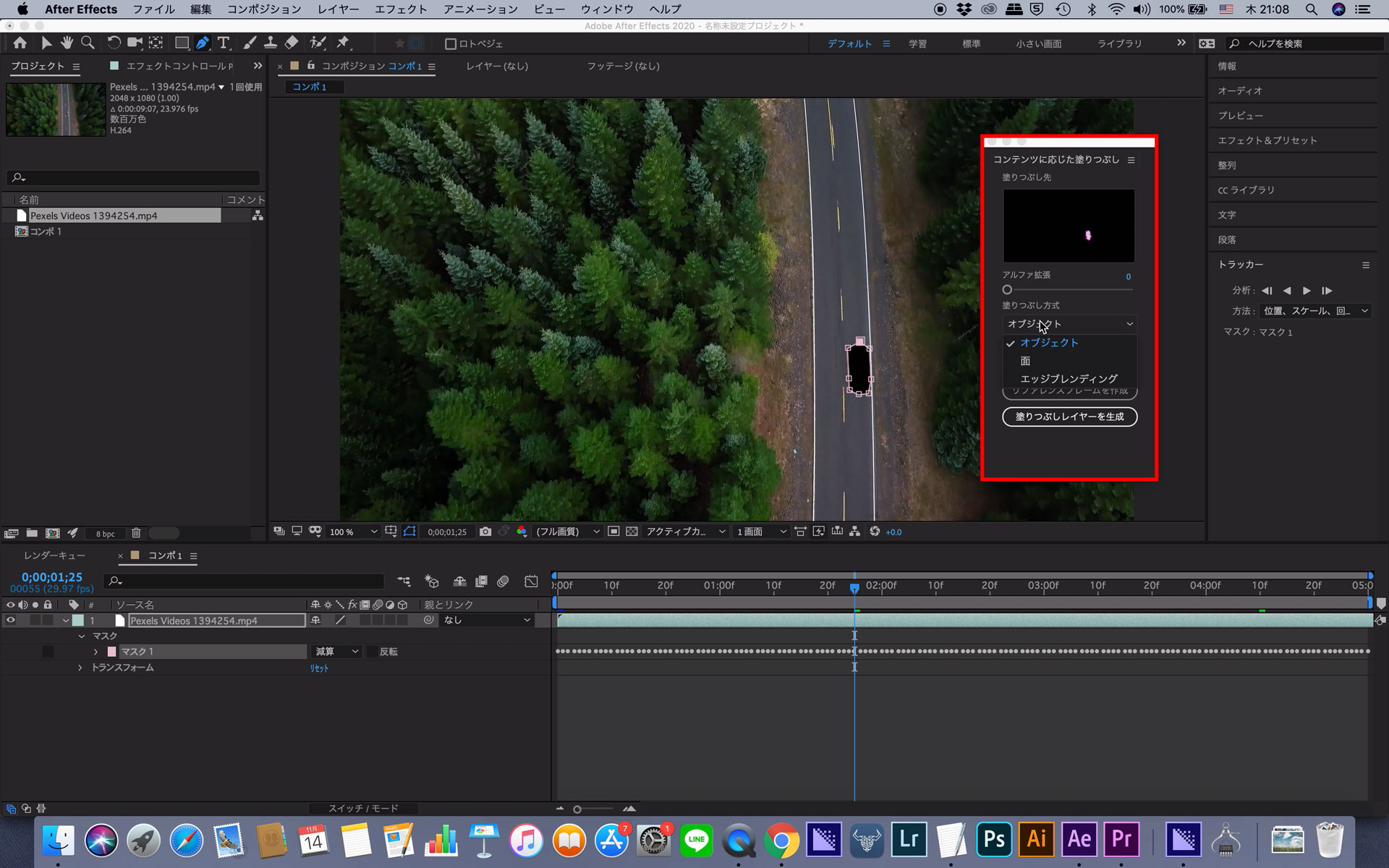Select オブジェクト from fill method menu
This screenshot has width=1389, height=868.
tap(1049, 342)
